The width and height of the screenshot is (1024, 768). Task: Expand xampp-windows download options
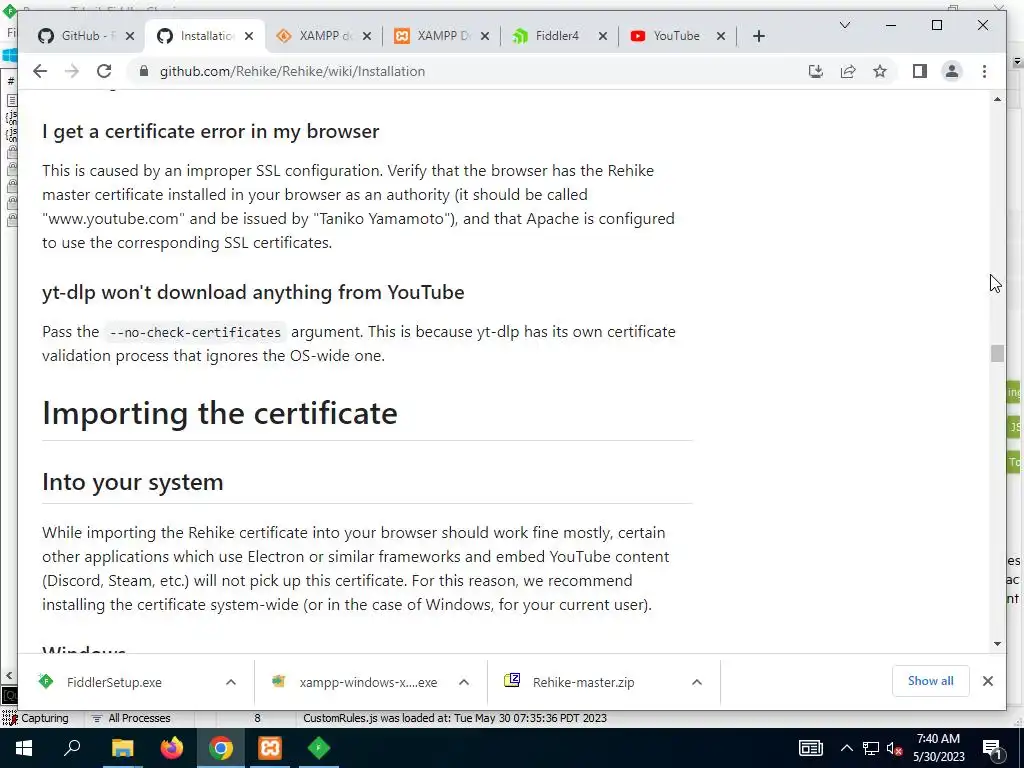(x=464, y=682)
